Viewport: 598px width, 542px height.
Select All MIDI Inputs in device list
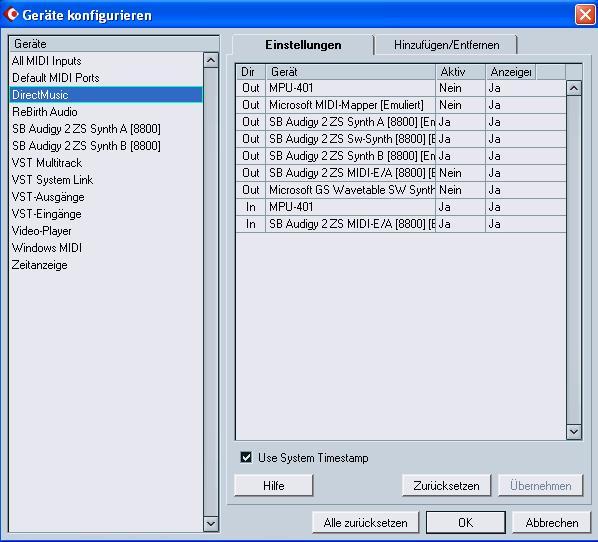tap(106, 61)
